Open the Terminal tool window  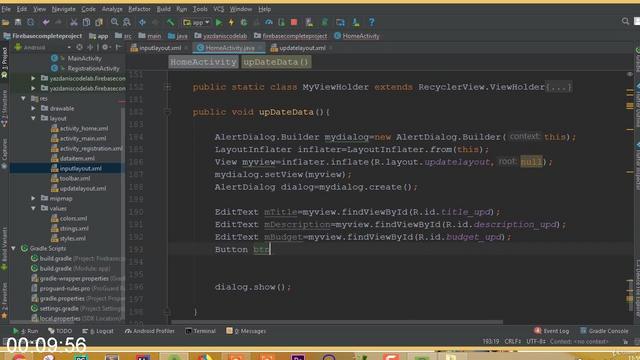pyautogui.click(x=200, y=331)
